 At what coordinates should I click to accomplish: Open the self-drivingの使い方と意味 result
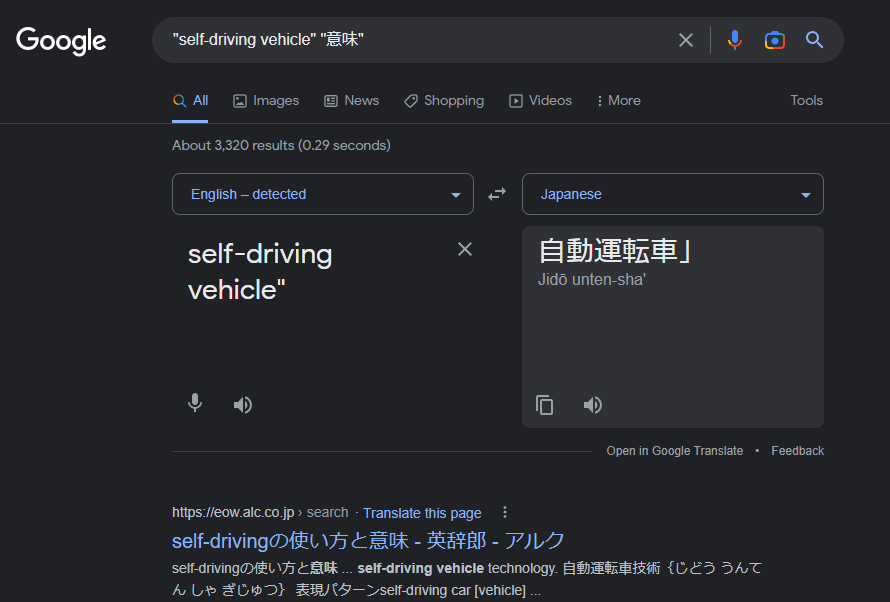[x=368, y=540]
